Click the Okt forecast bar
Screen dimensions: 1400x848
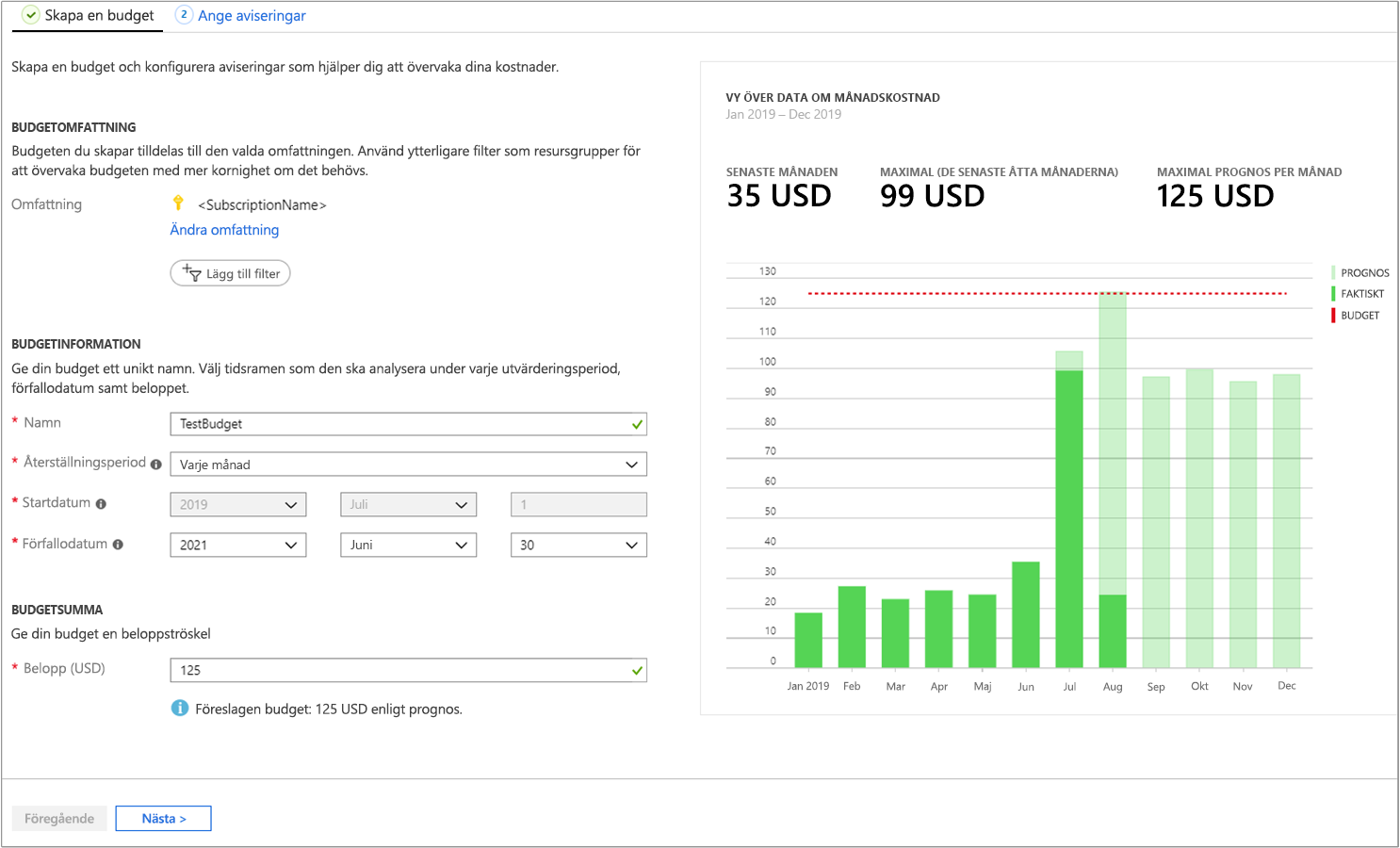(x=1199, y=518)
